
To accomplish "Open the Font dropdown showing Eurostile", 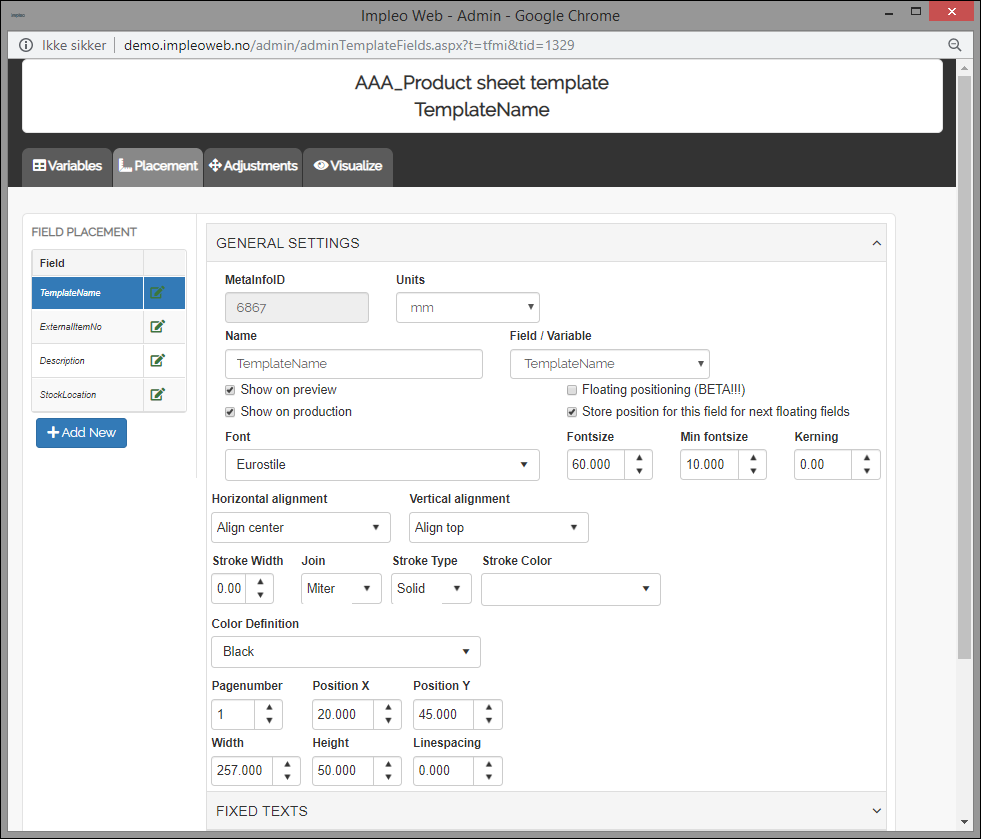I will [382, 465].
